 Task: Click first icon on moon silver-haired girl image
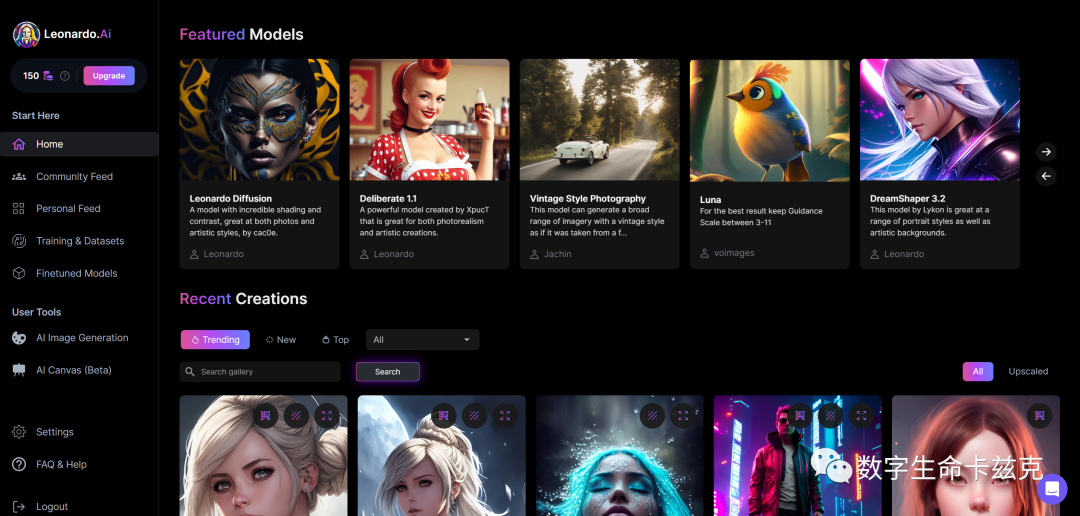click(444, 415)
